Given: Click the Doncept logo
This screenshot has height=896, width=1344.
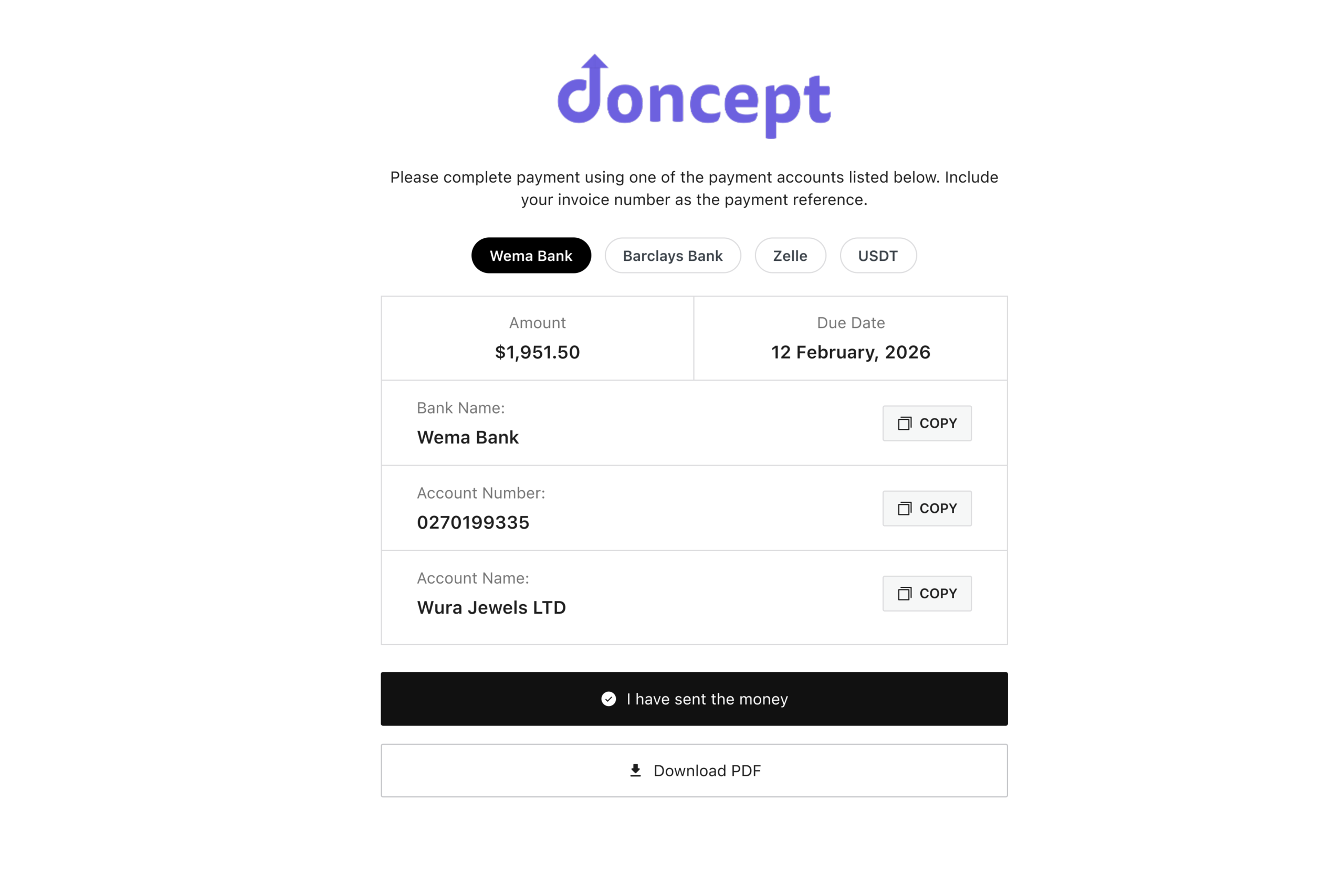Looking at the screenshot, I should [x=694, y=96].
